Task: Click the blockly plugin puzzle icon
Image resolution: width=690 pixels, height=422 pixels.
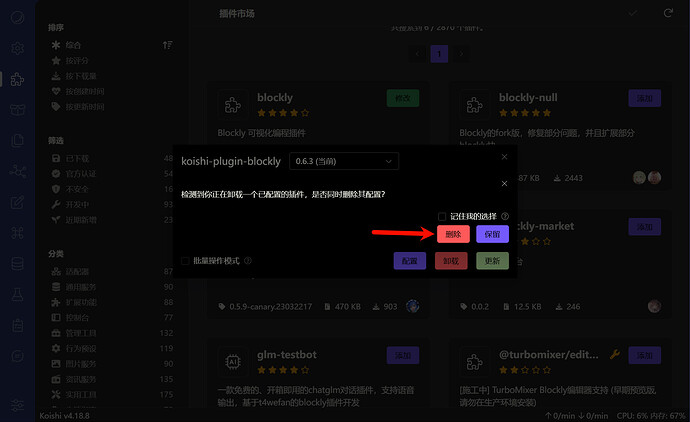Action: 232,105
